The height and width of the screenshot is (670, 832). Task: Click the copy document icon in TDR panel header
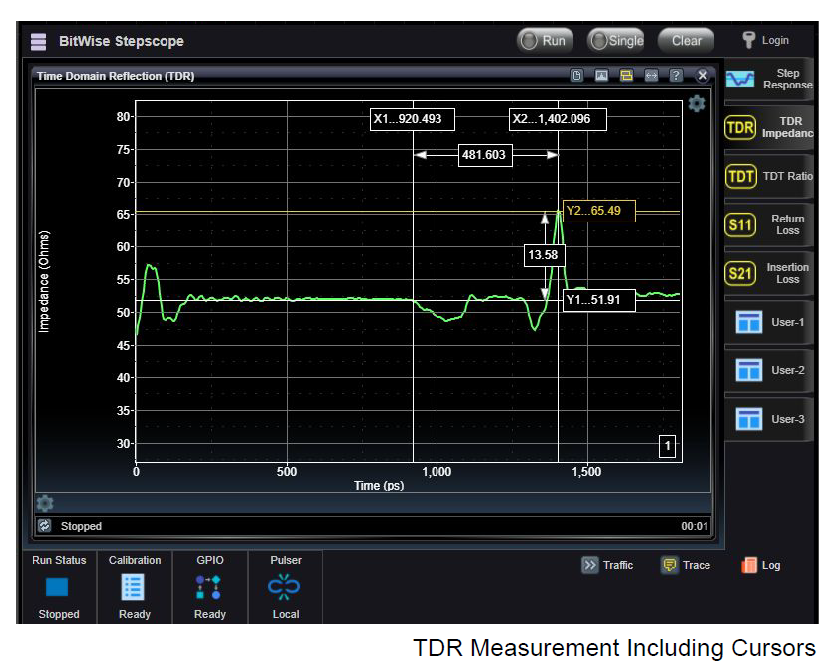tap(576, 76)
